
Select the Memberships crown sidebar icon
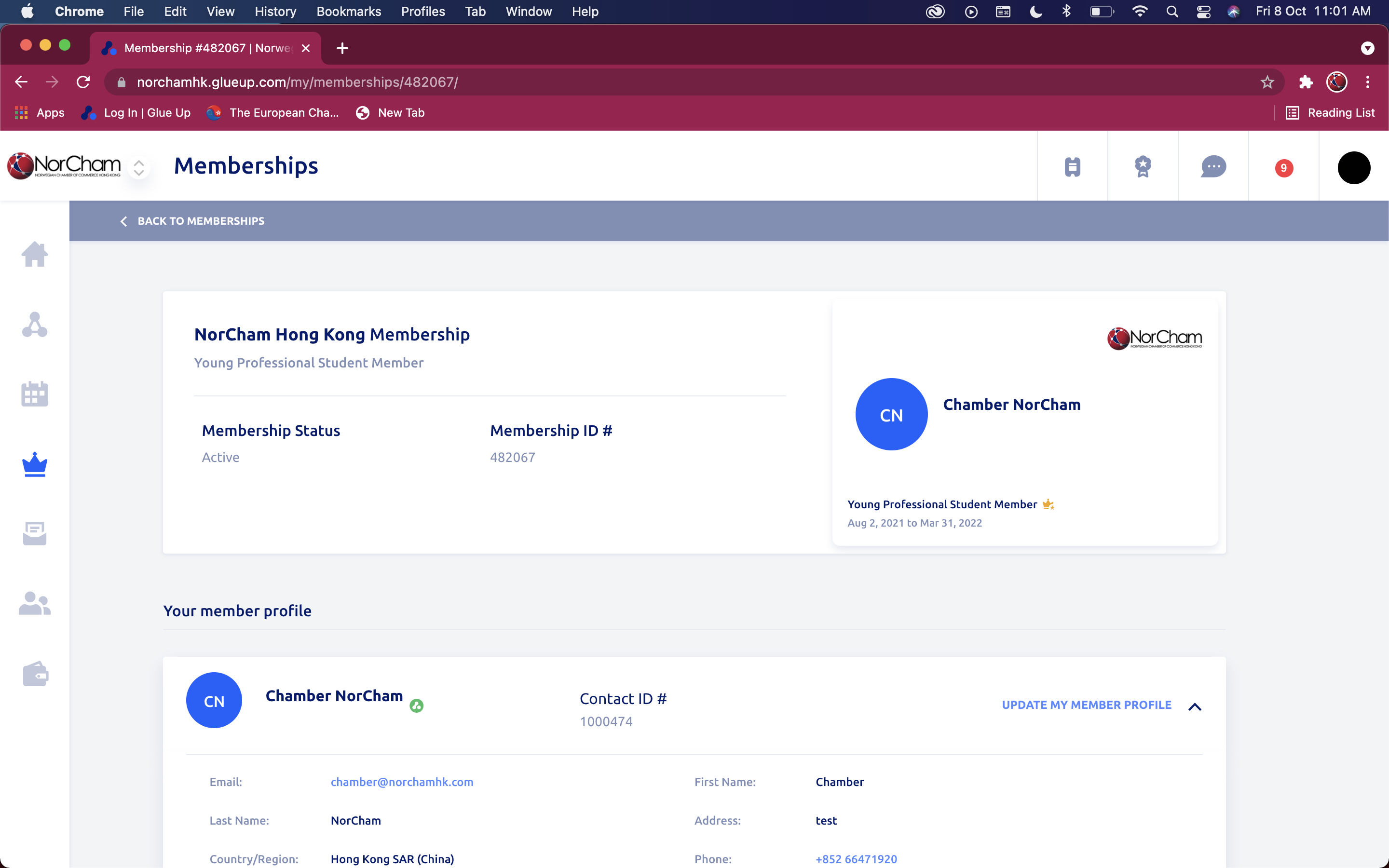(34, 464)
